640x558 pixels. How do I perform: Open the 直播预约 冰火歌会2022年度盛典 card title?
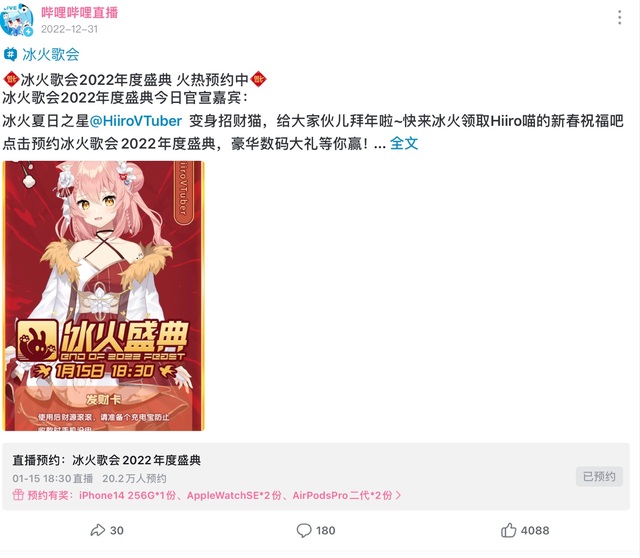tap(107, 460)
